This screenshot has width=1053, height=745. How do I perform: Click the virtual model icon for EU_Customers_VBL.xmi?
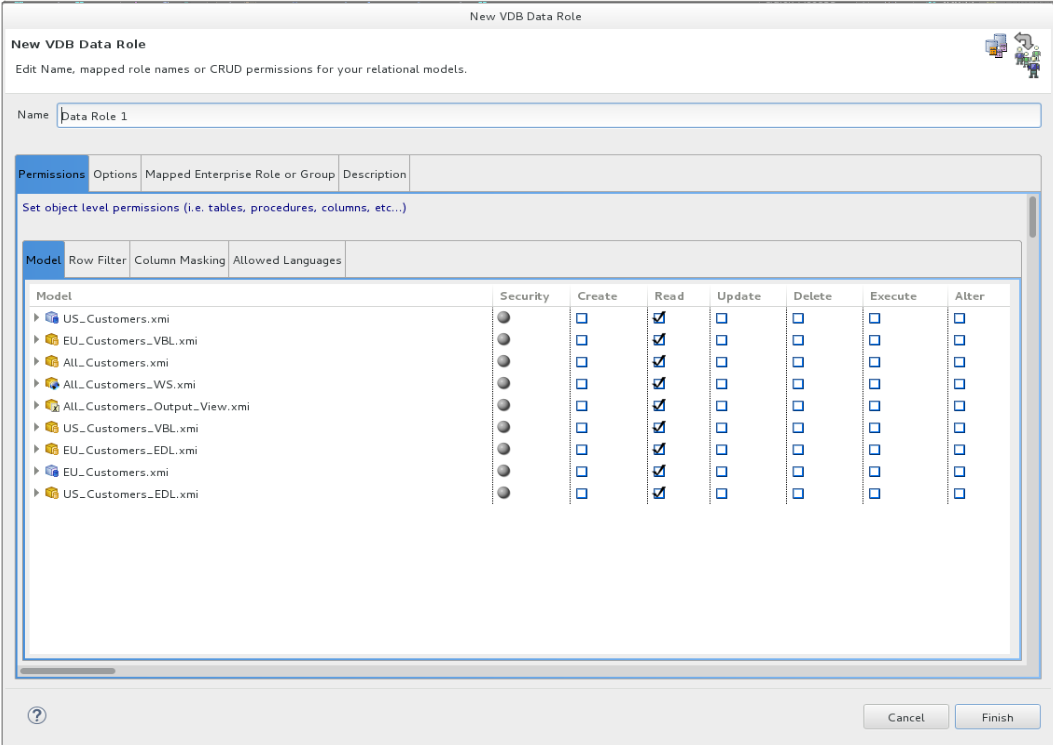[52, 339]
